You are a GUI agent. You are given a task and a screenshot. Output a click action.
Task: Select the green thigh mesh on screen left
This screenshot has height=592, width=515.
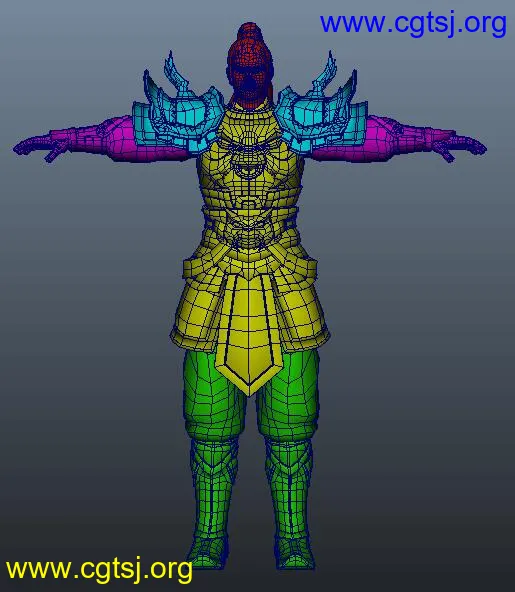211,396
